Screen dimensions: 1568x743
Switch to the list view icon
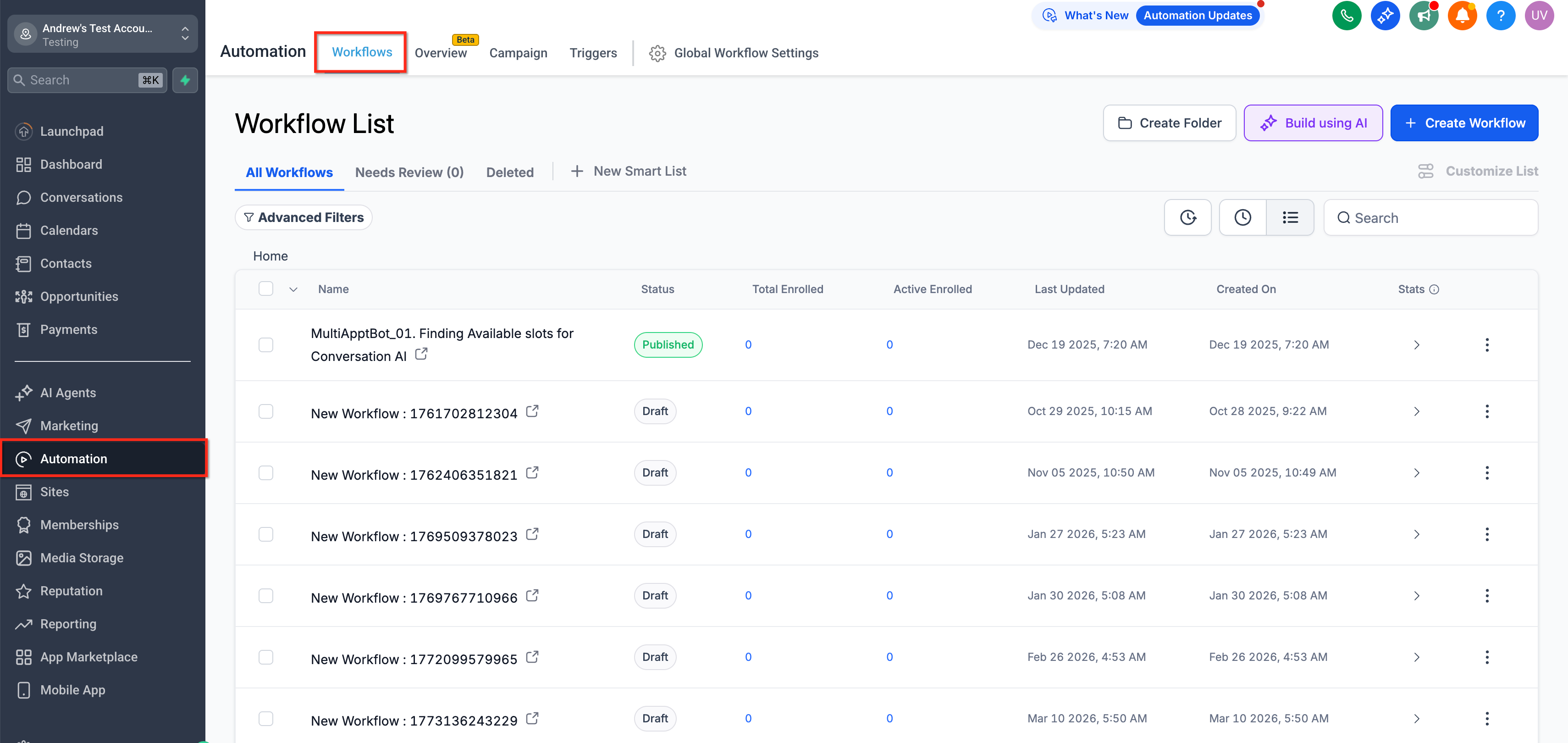(x=1290, y=217)
